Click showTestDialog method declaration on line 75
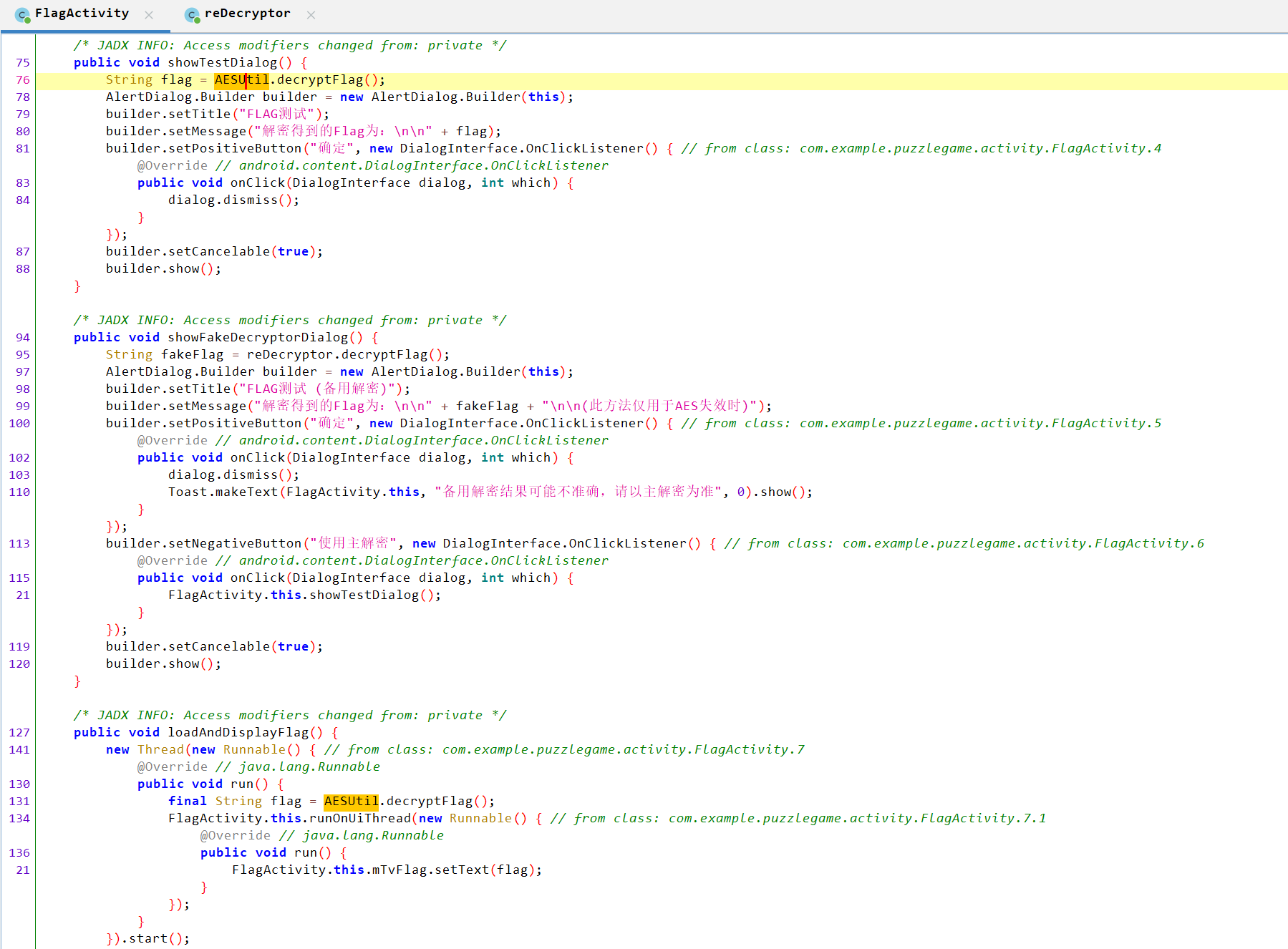Screen dimensions: 1288x949 coord(222,63)
